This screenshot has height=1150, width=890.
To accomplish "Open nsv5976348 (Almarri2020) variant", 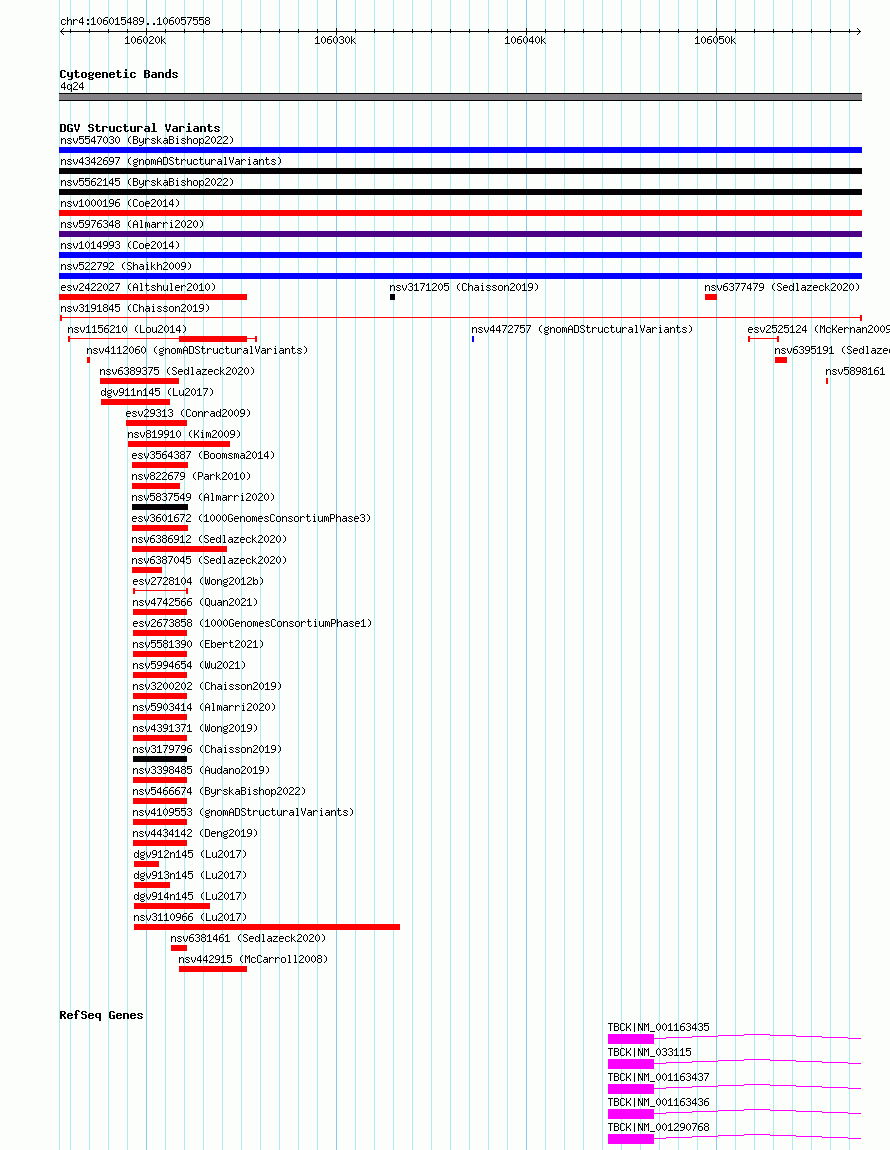I will tap(132, 224).
